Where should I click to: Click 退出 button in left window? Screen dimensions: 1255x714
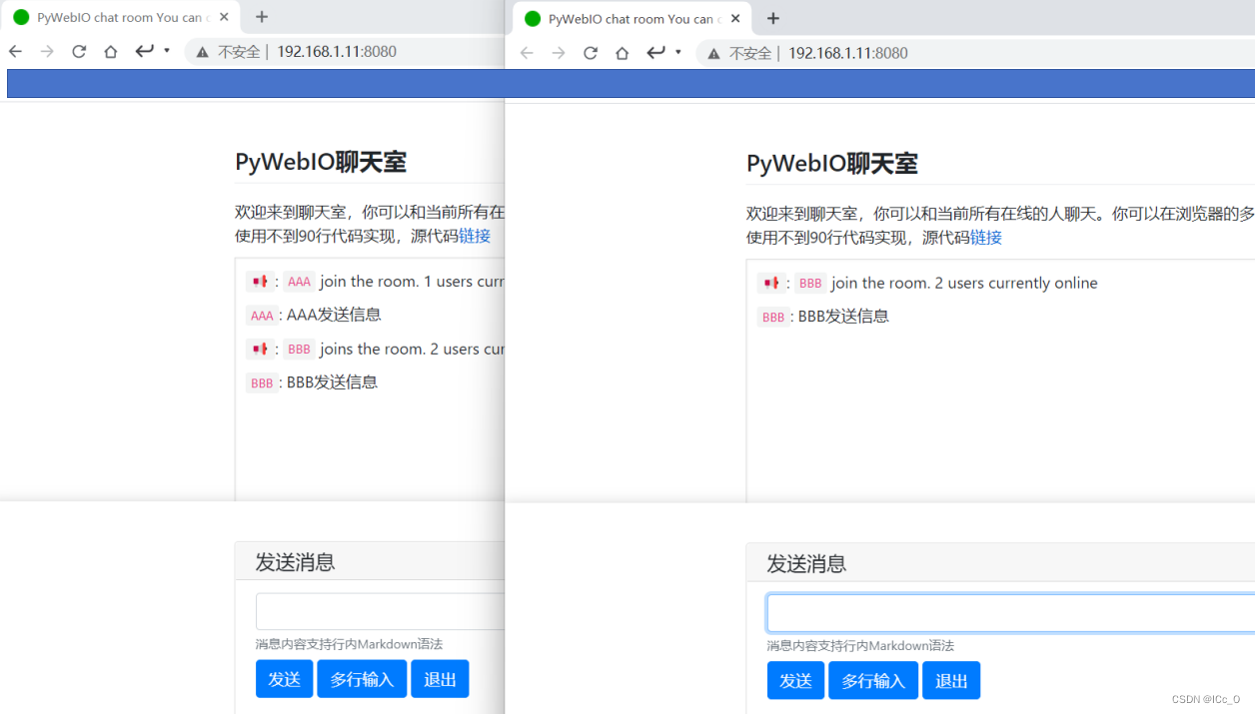(440, 679)
